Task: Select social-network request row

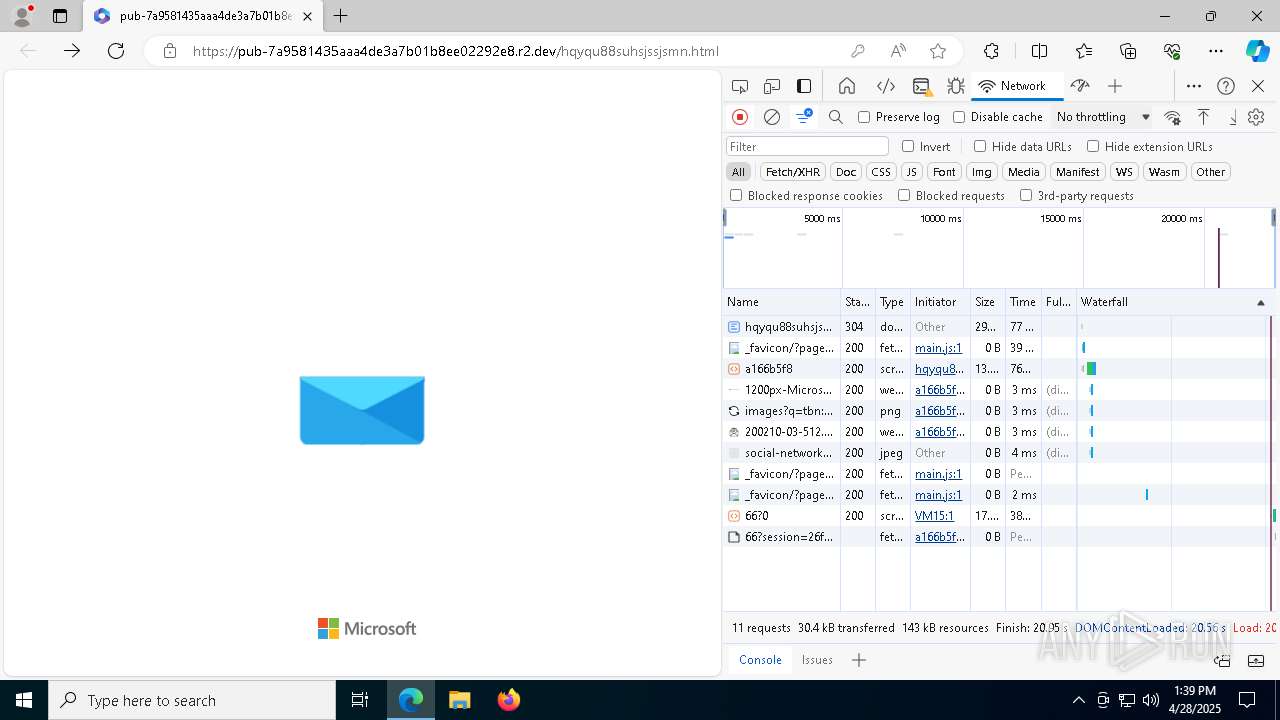Action: tap(997, 453)
